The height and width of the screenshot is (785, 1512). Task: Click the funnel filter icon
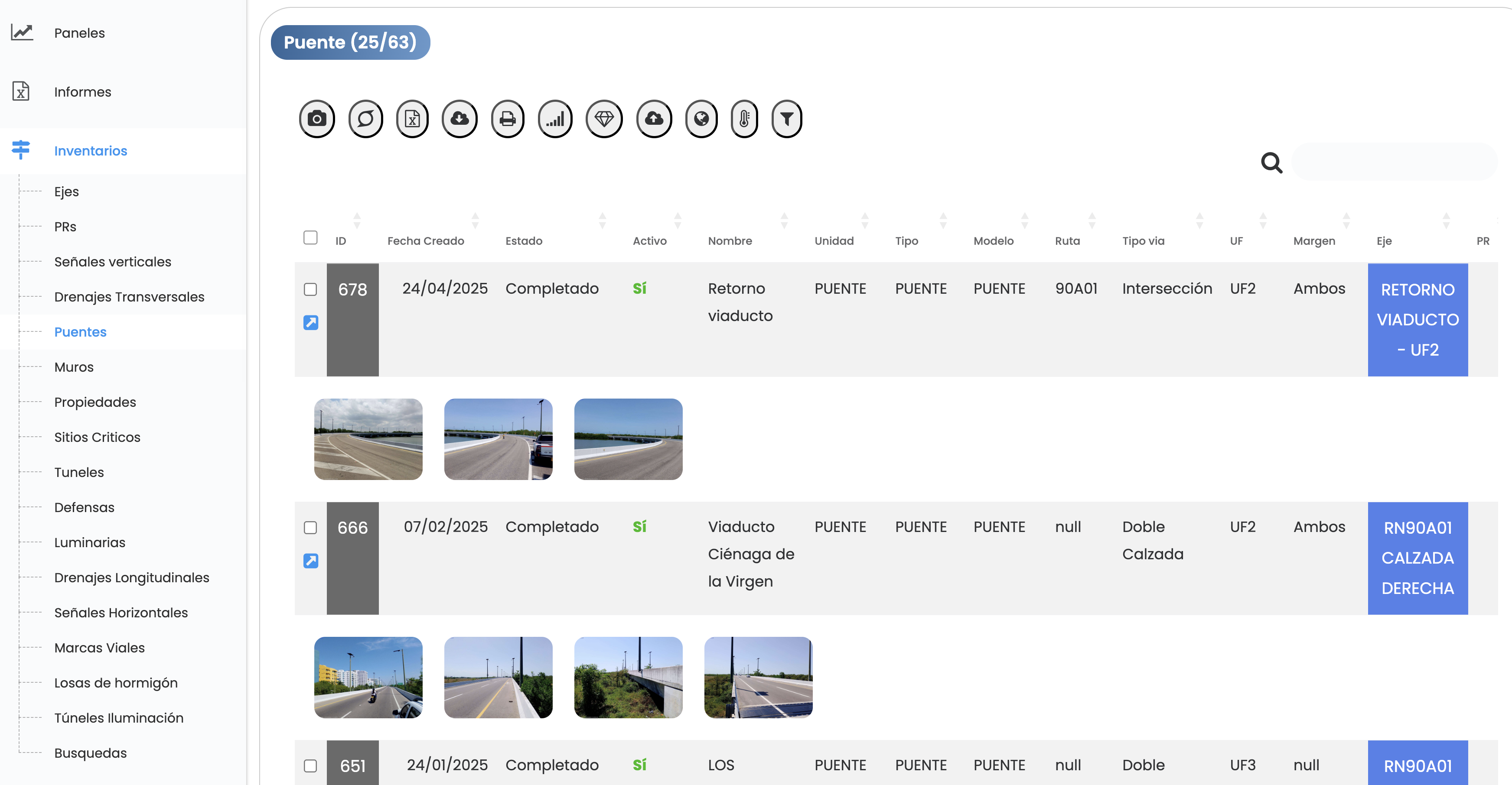[x=786, y=119]
